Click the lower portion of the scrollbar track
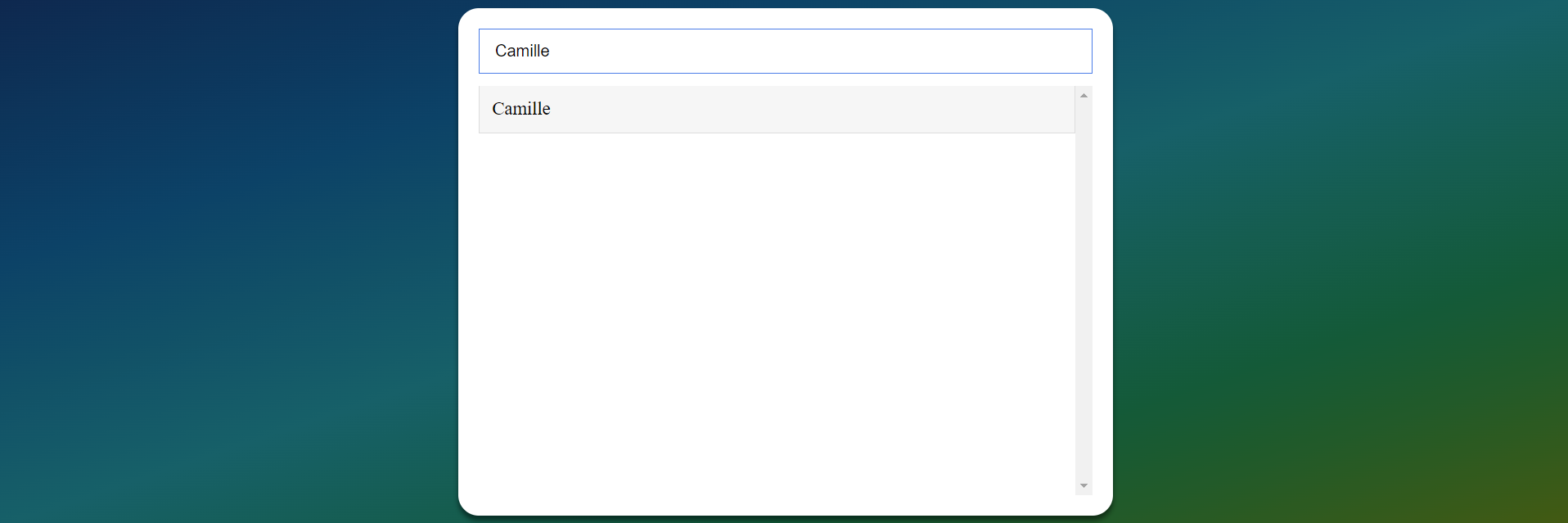Image resolution: width=1568 pixels, height=523 pixels. [1084, 409]
